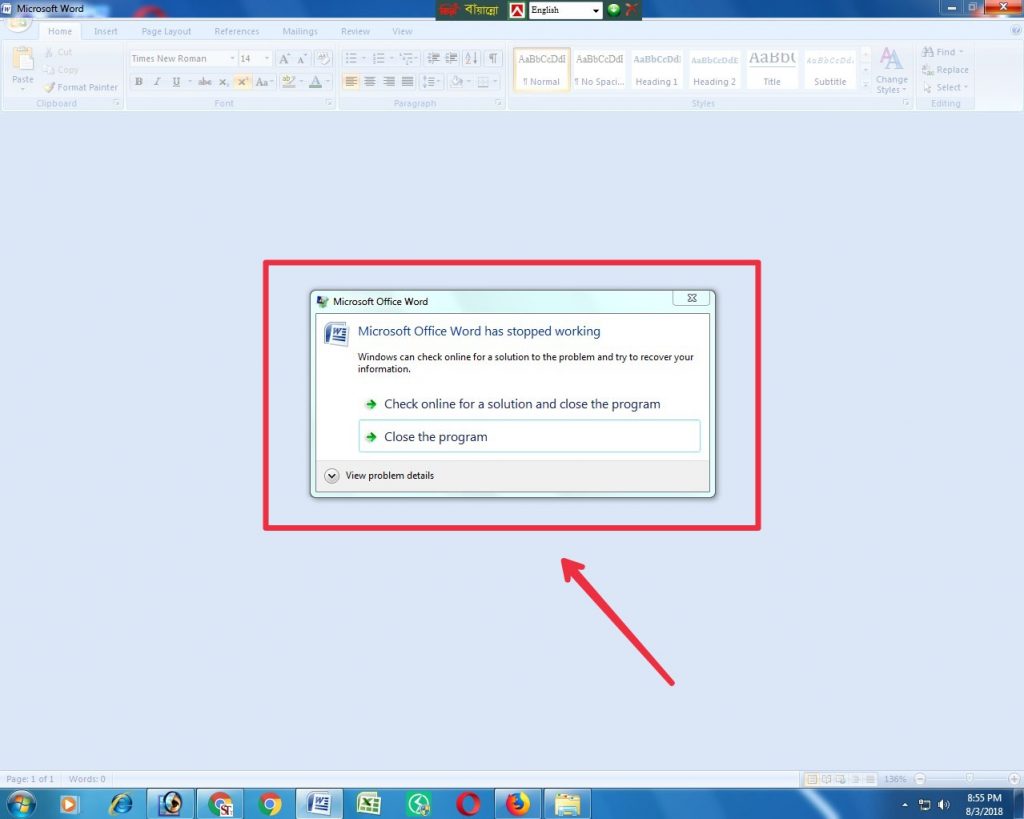This screenshot has width=1024, height=819.
Task: Click the Multilevel List icon
Action: pos(406,59)
